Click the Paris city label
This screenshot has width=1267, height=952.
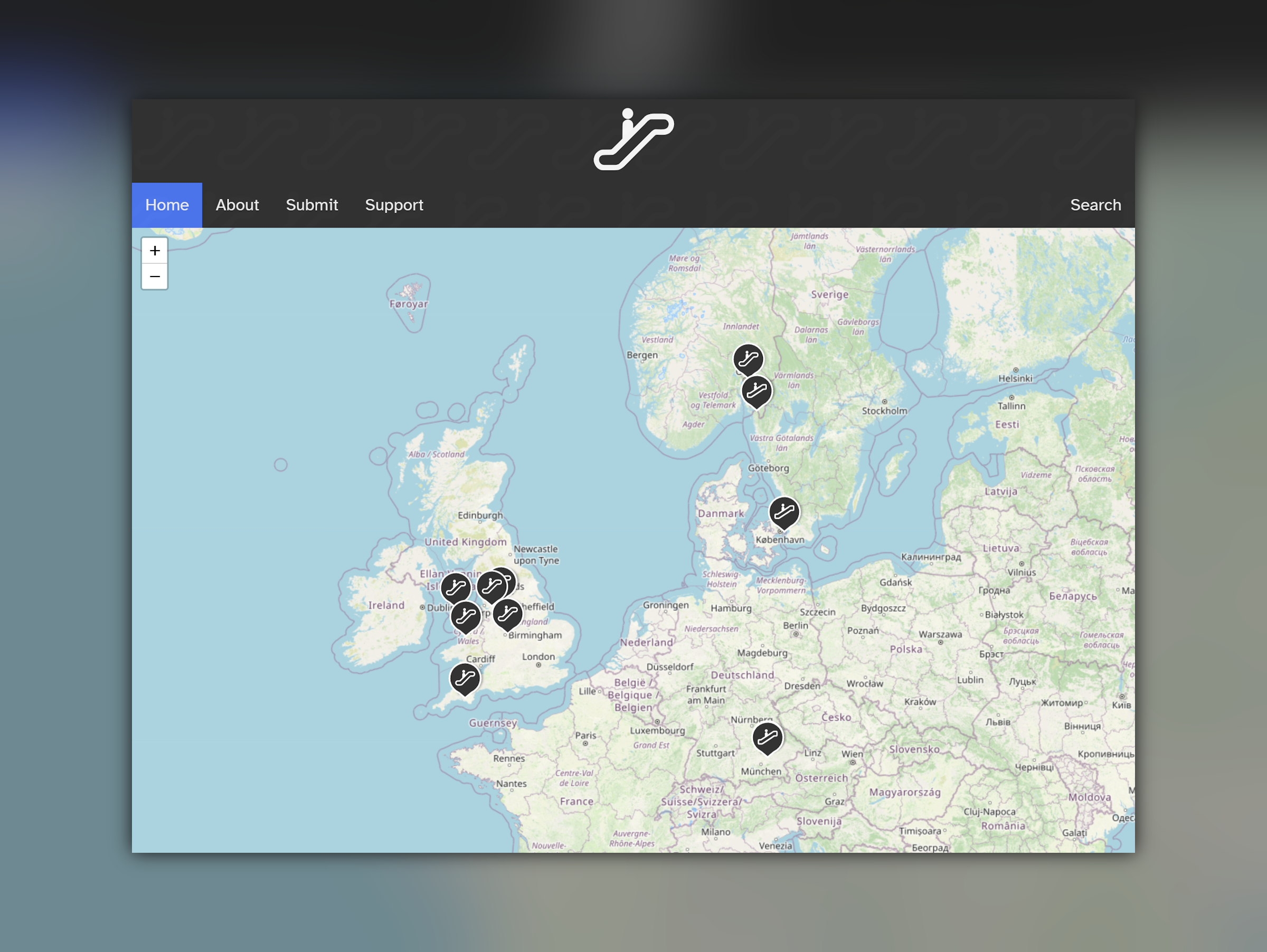tap(585, 735)
